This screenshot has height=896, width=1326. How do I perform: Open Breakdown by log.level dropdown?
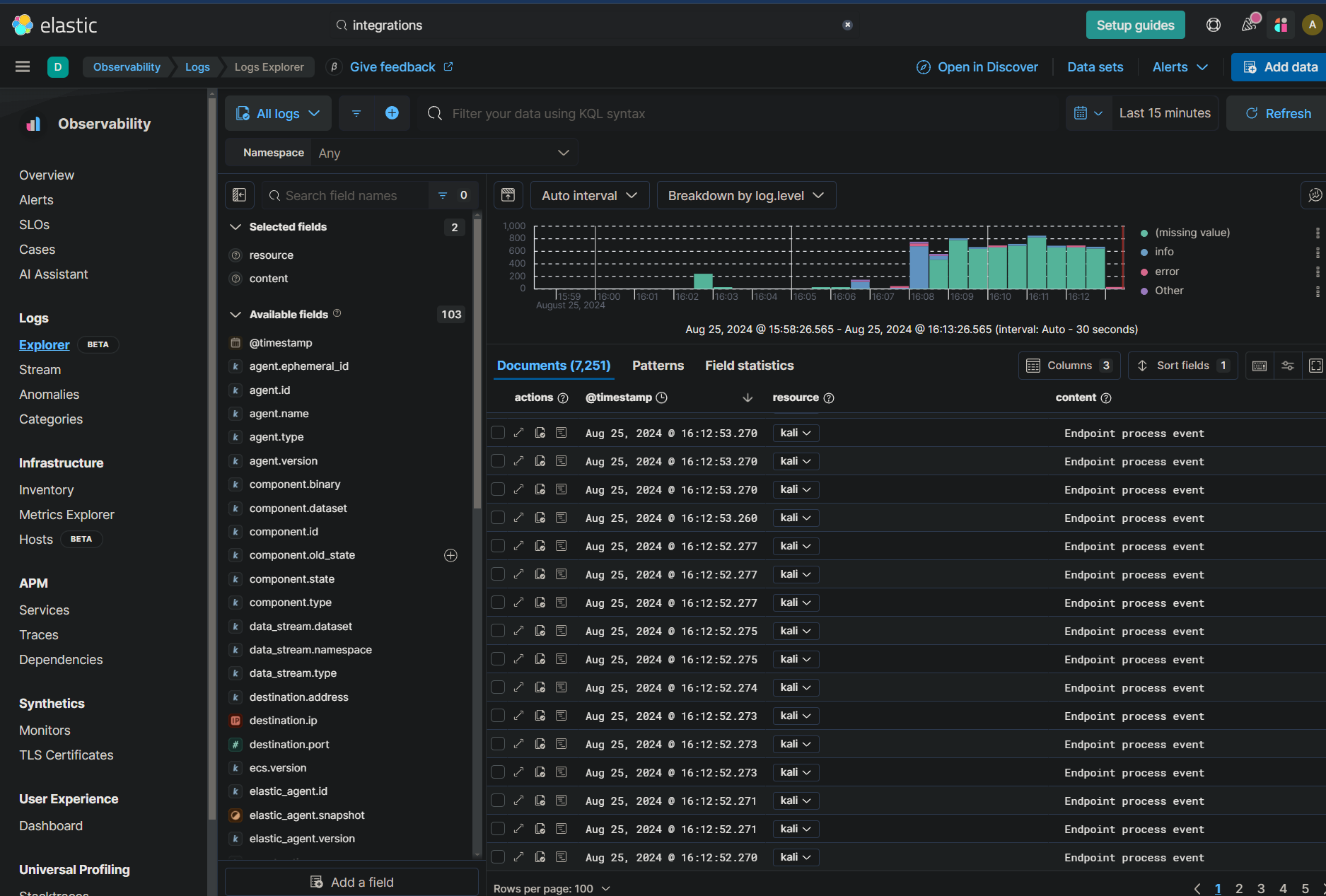pos(746,195)
